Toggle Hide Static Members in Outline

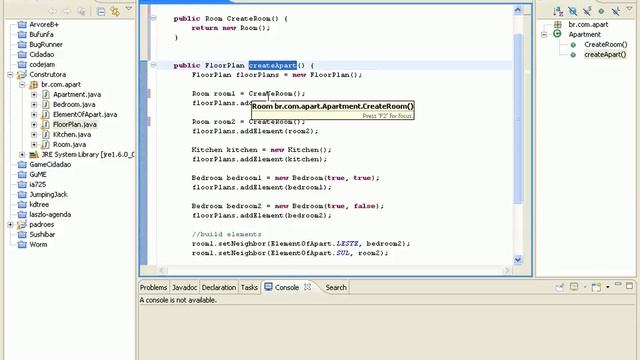pos(587,11)
